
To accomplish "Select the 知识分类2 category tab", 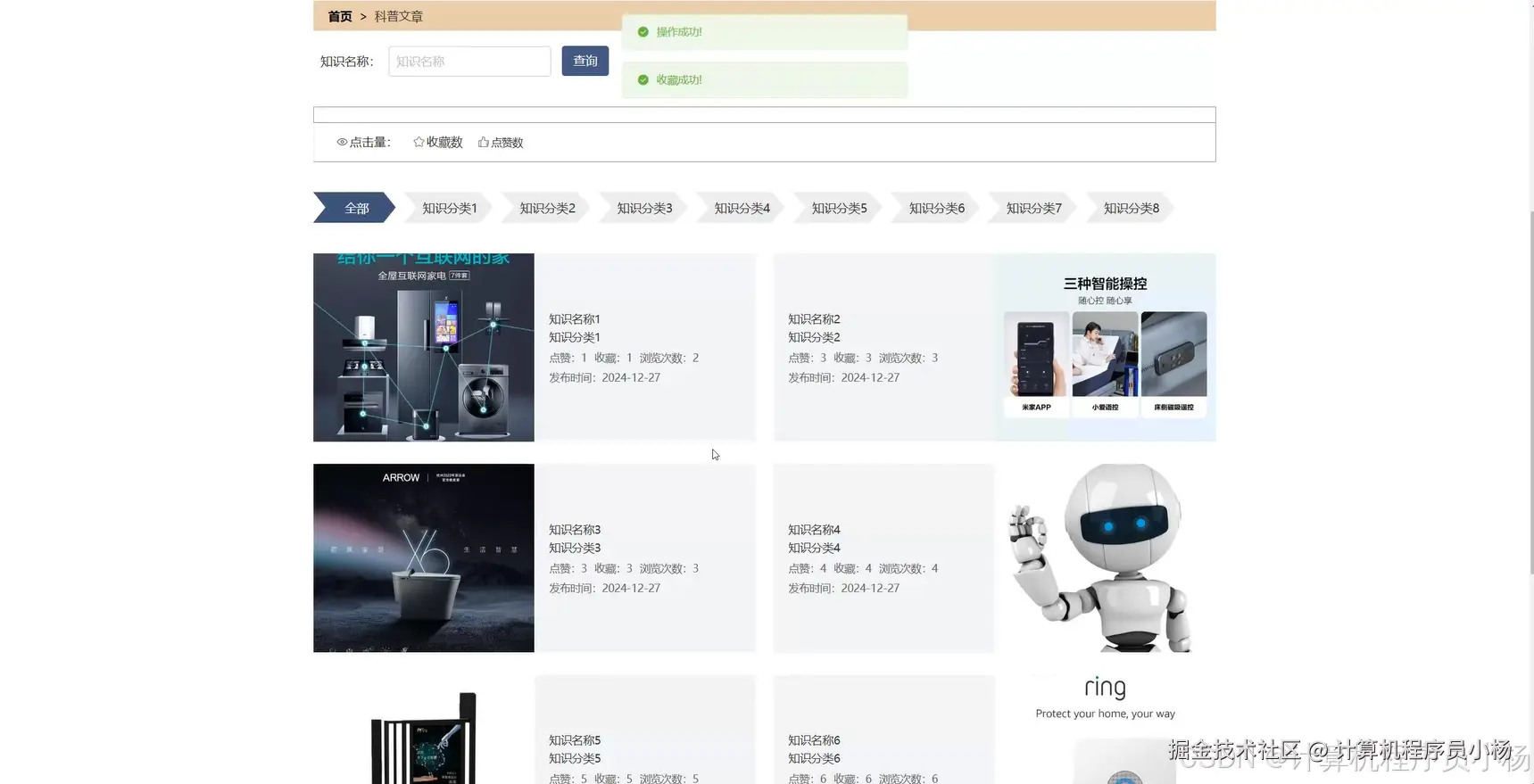I will point(547,208).
